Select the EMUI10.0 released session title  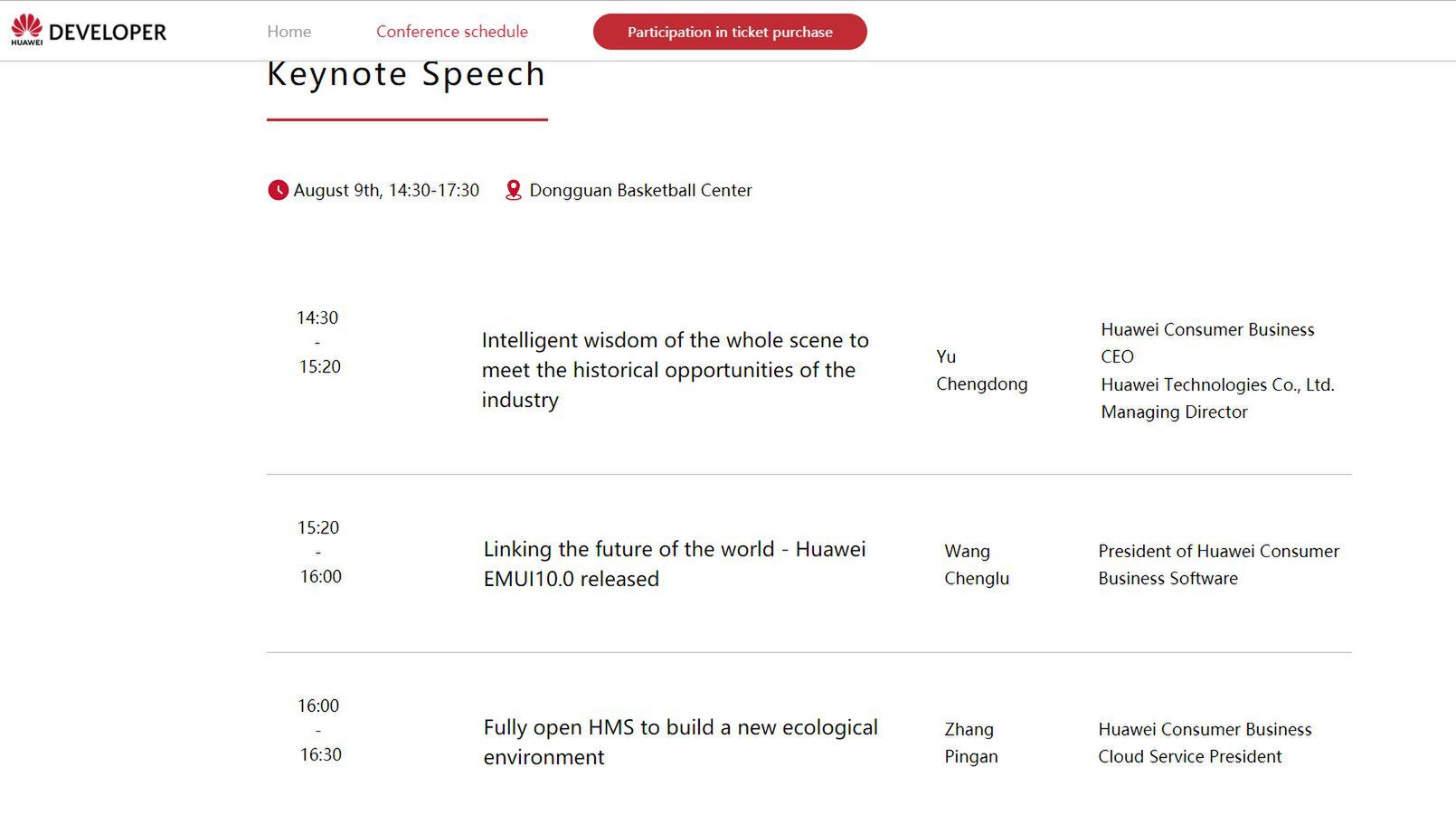(x=674, y=564)
